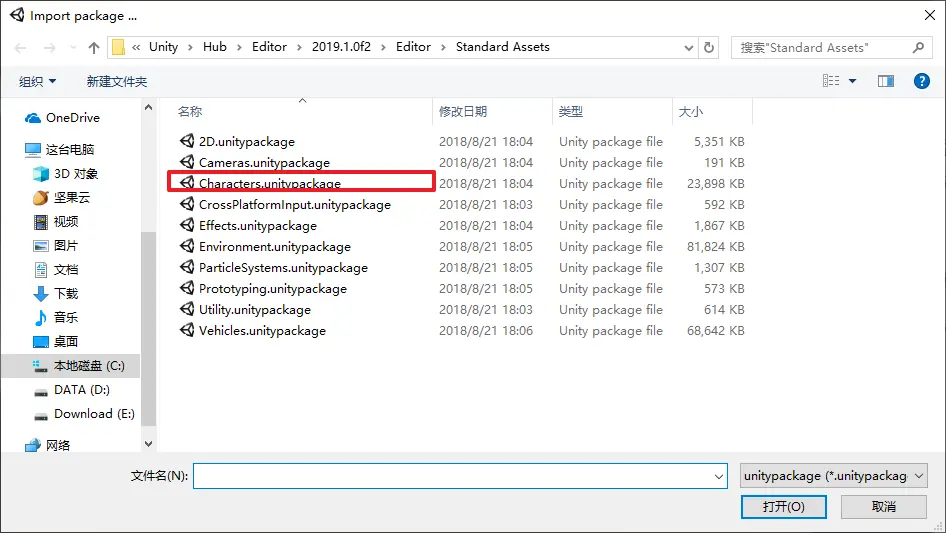
Task: Select 图片 in the sidebar
Action: (x=65, y=246)
